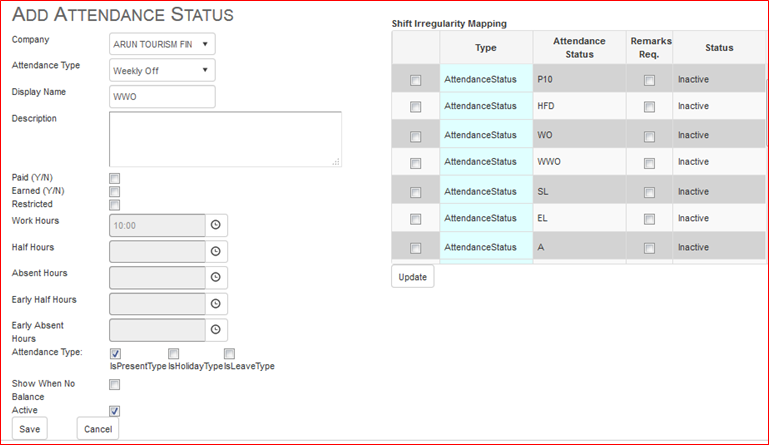Viewport: 769px width, 445px height.
Task: Open the Early Half Hours clock picker
Action: pyautogui.click(x=216, y=304)
